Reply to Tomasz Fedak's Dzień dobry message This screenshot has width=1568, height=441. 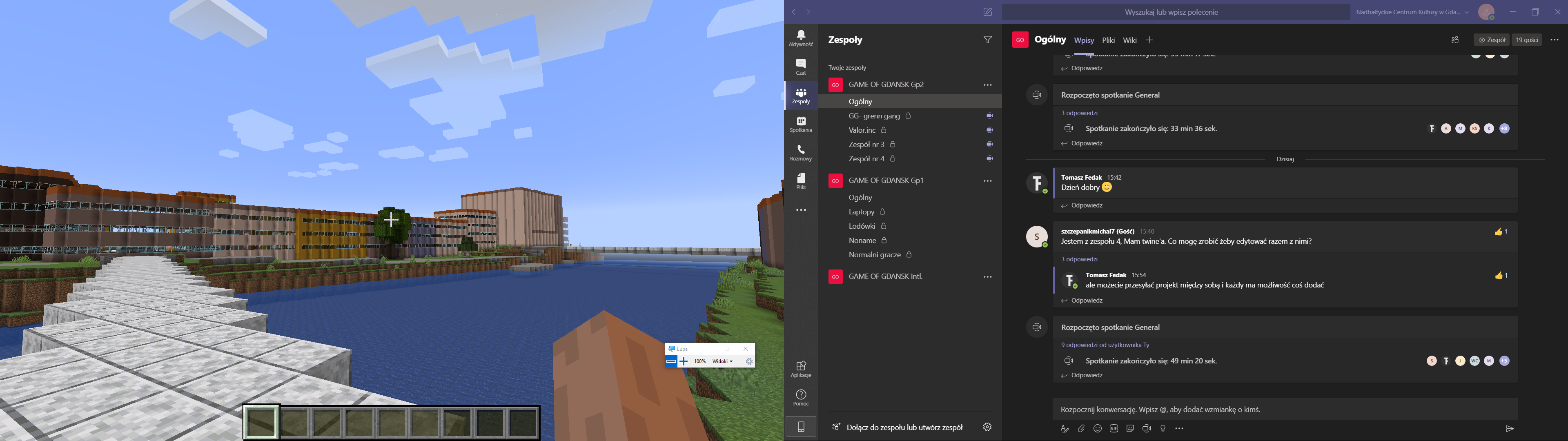pyautogui.click(x=1082, y=206)
